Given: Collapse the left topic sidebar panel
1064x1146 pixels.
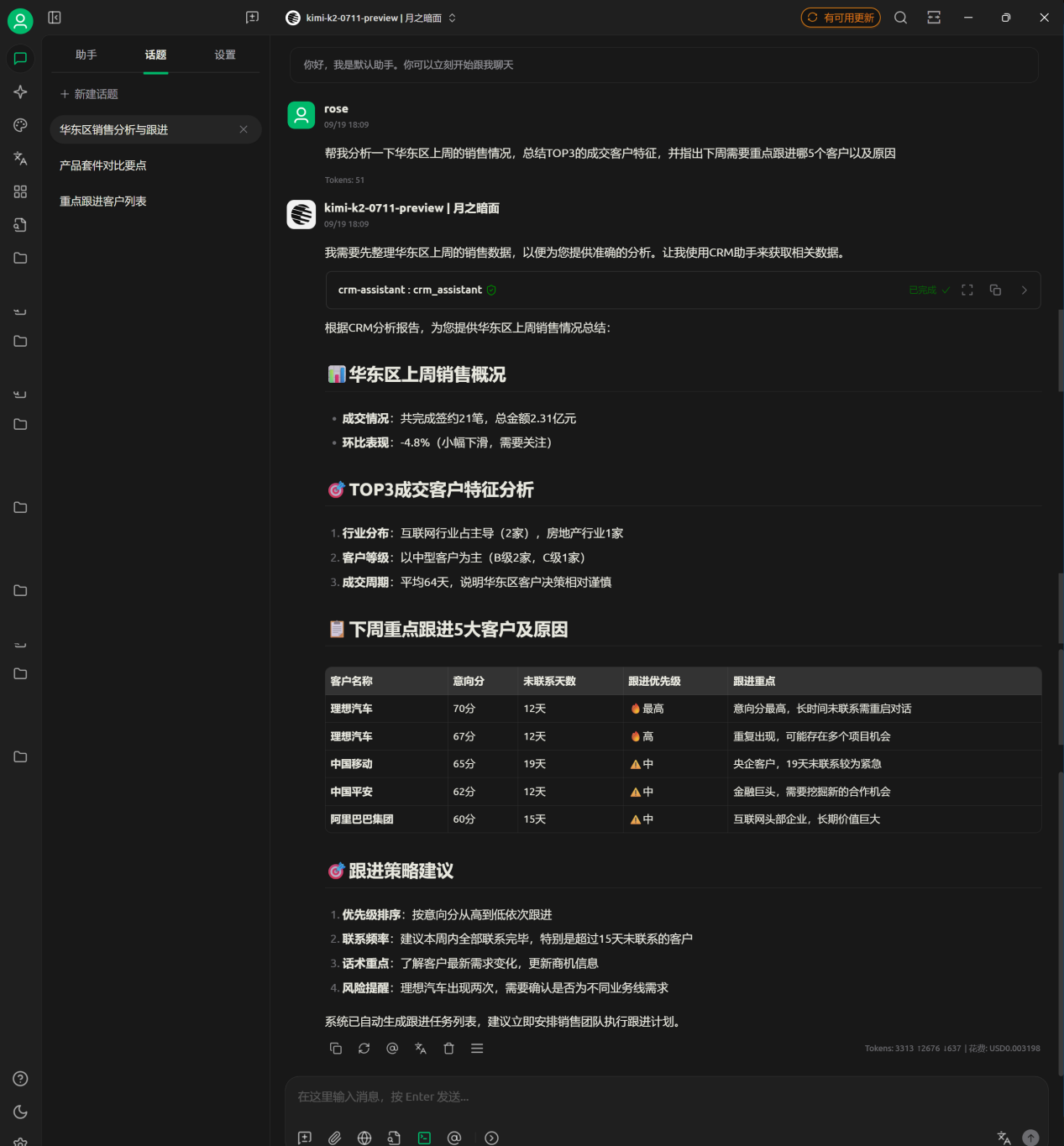Looking at the screenshot, I should click(x=55, y=17).
